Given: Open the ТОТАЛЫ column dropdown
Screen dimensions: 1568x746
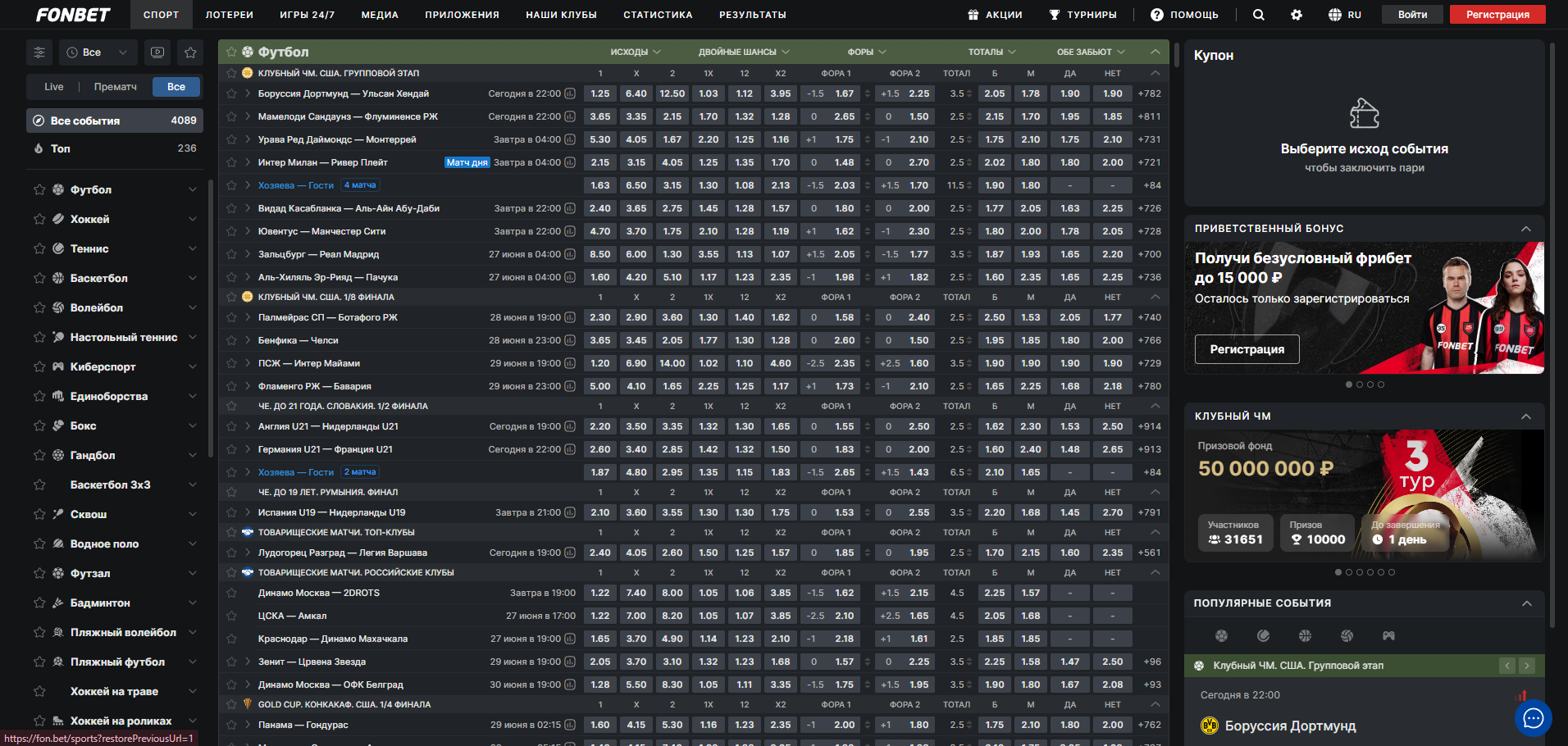Looking at the screenshot, I should [x=991, y=52].
